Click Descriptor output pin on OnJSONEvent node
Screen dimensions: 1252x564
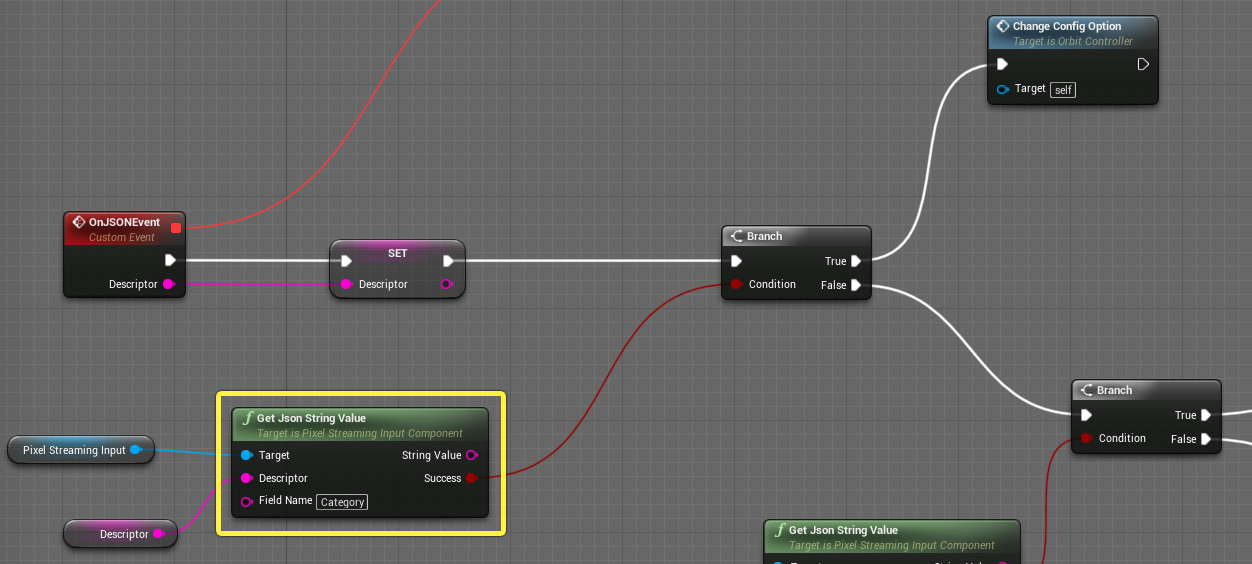[168, 284]
